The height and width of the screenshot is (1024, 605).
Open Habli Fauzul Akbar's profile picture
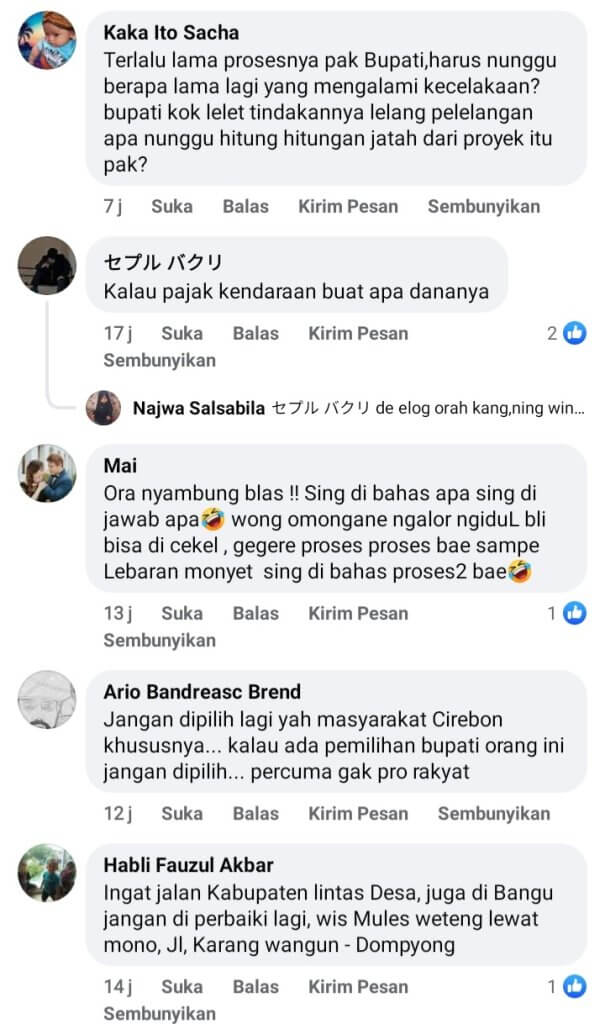[x=47, y=872]
